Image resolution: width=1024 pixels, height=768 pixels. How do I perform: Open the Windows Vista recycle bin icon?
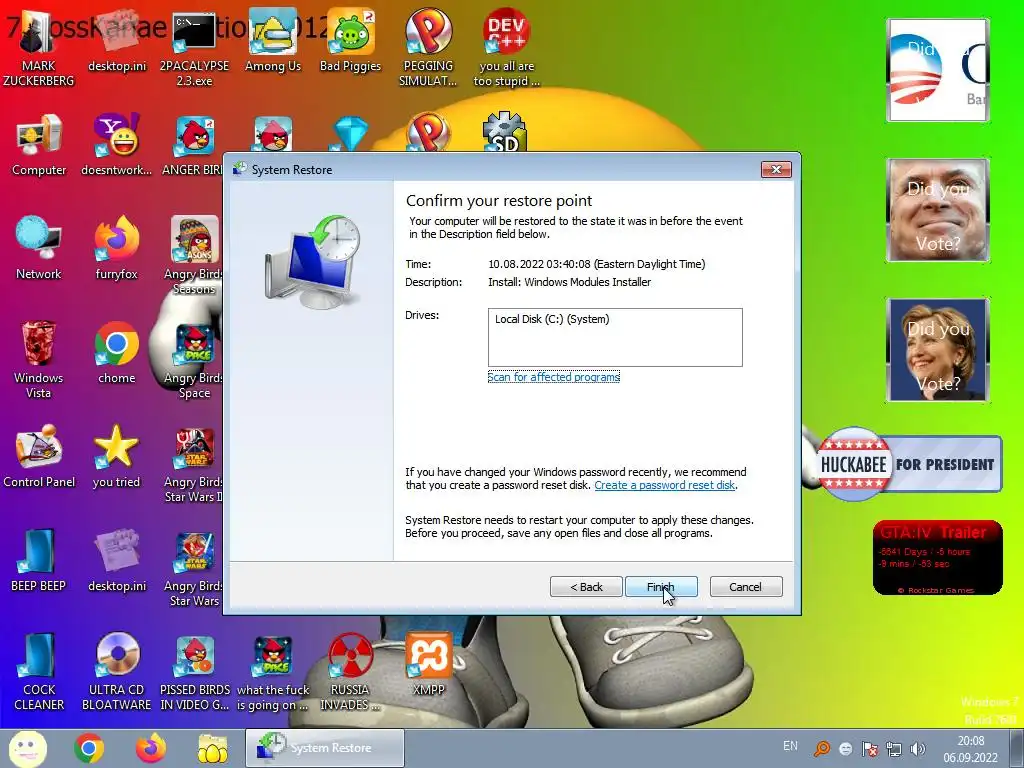click(39, 360)
